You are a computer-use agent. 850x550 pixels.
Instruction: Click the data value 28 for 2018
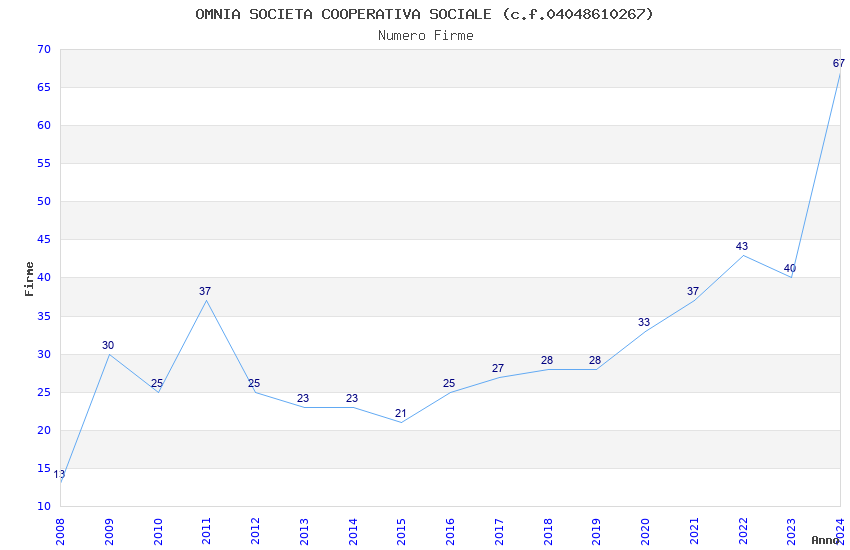(x=547, y=360)
